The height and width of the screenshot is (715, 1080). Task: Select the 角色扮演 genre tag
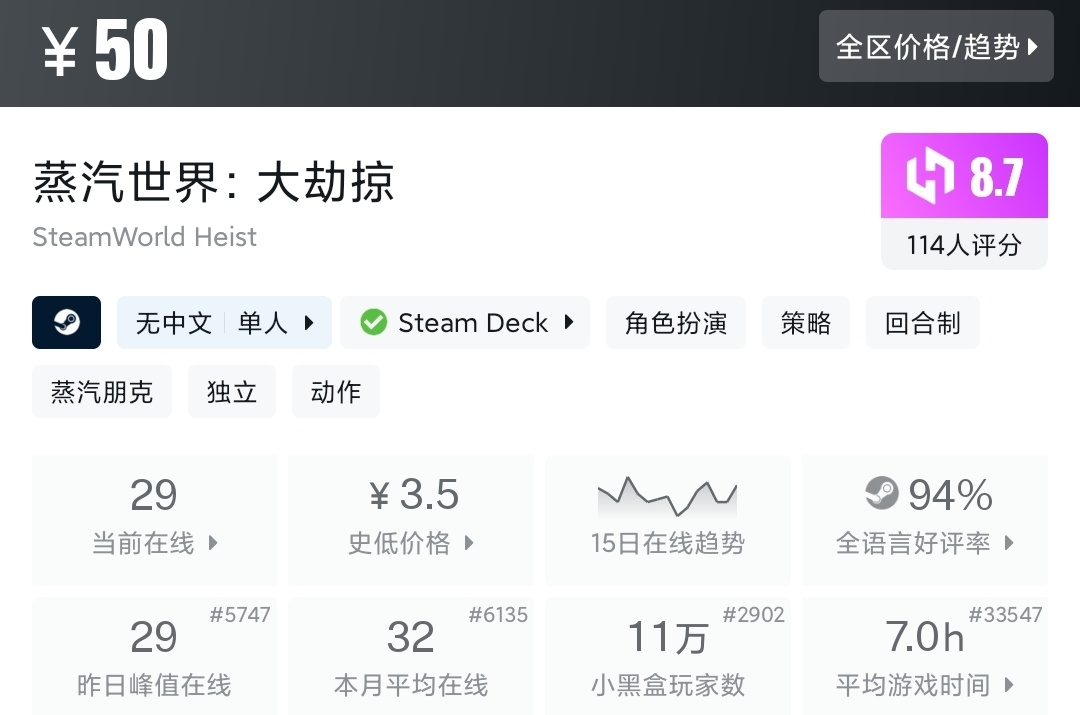coord(676,323)
